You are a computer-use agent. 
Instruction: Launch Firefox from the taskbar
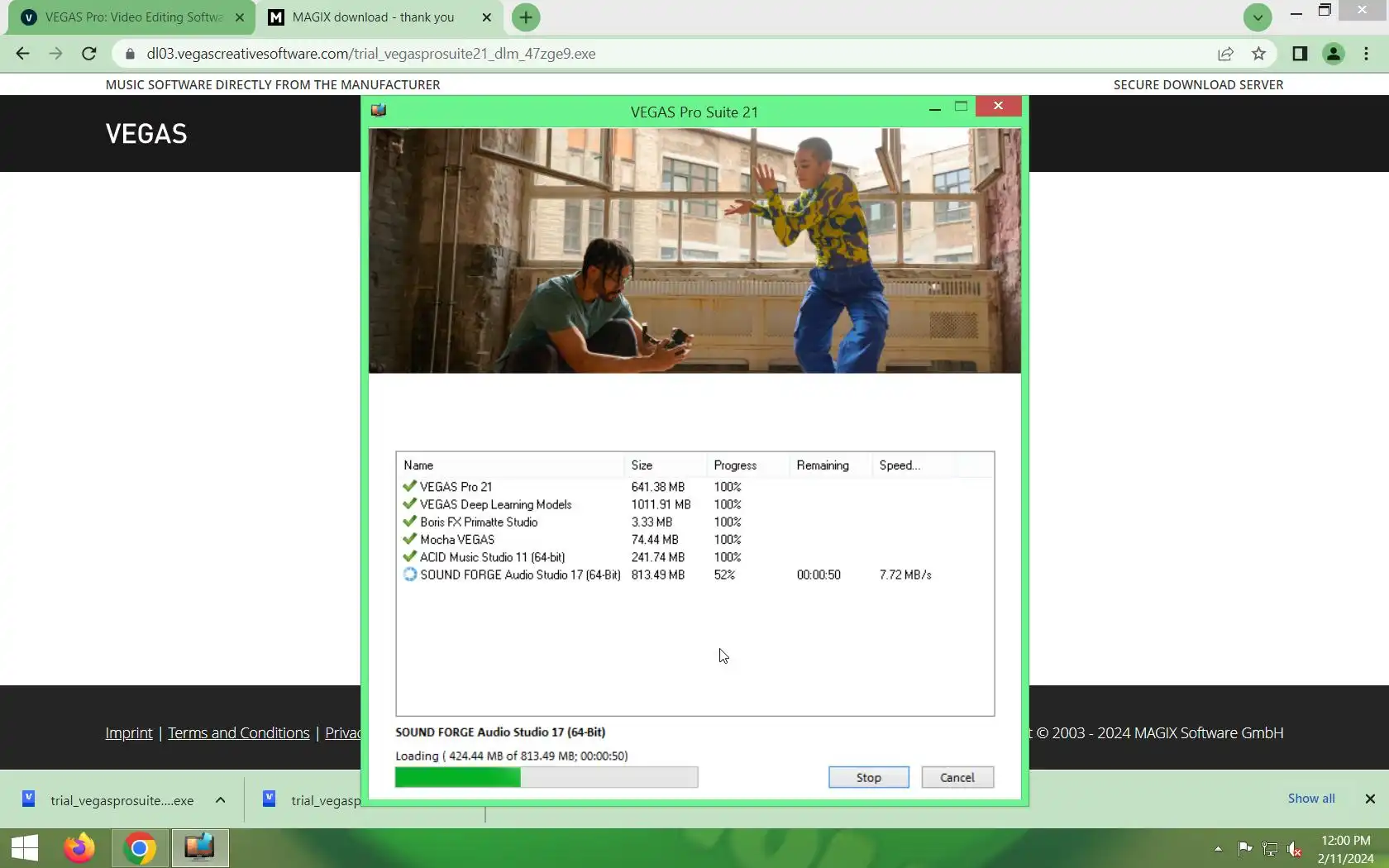point(79,848)
